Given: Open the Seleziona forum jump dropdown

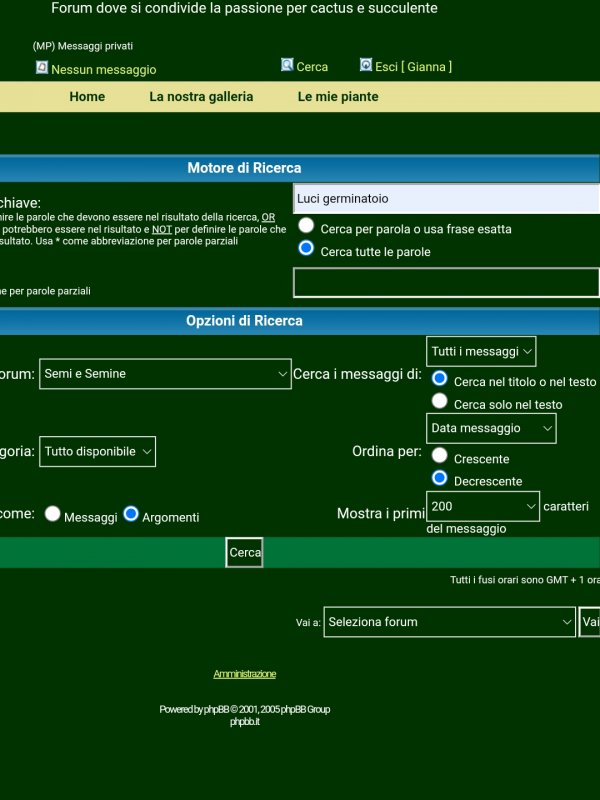Looking at the screenshot, I should [449, 622].
